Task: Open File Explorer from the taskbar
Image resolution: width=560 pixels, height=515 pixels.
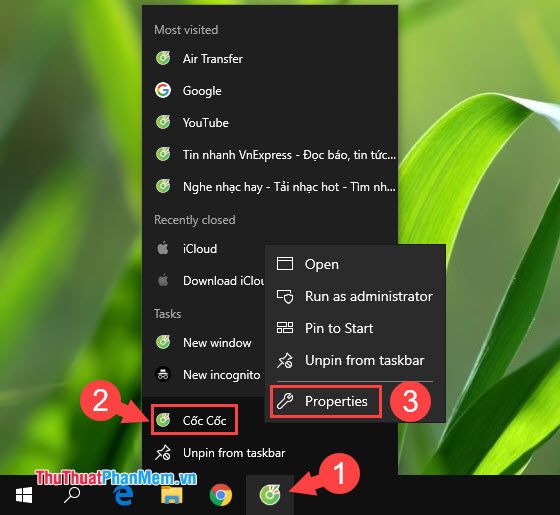Action: click(x=172, y=495)
